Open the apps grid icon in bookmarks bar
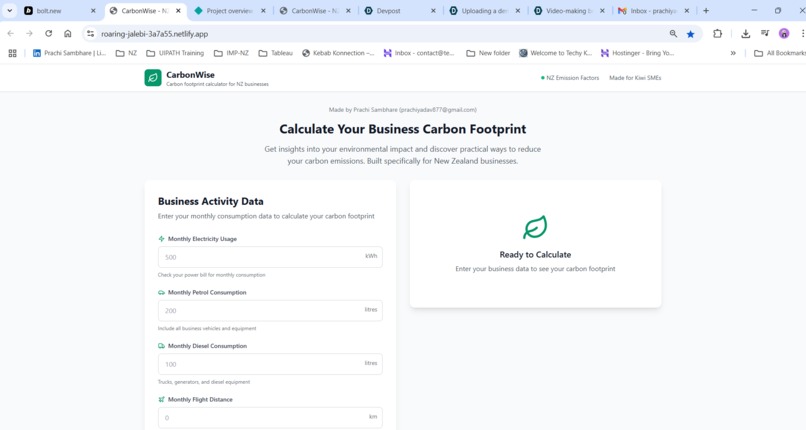The image size is (806, 430). (x=12, y=53)
